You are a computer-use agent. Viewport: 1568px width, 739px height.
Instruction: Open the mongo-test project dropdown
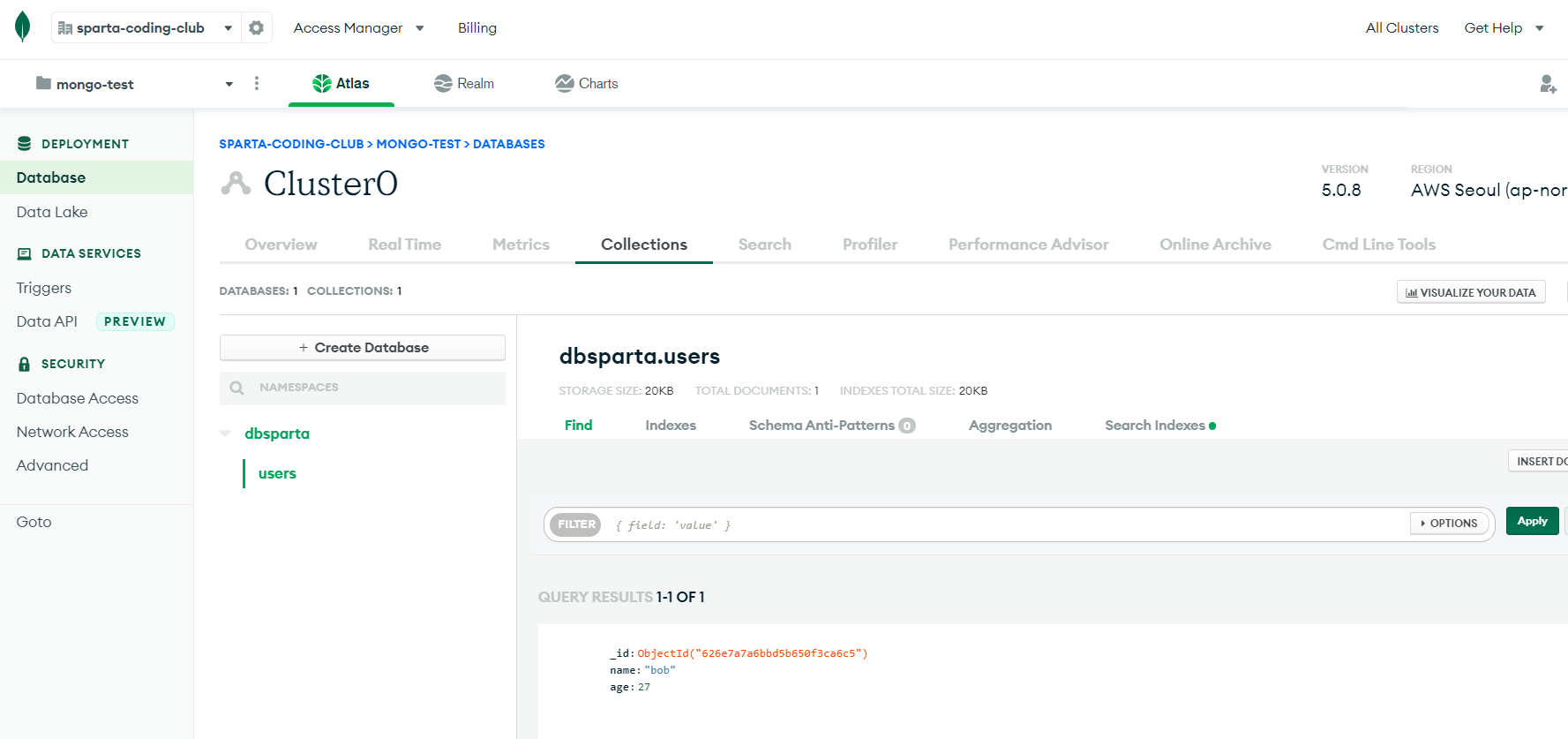click(134, 84)
